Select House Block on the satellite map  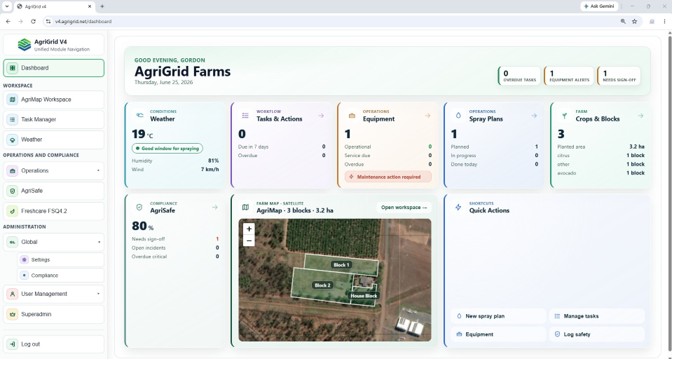point(363,296)
